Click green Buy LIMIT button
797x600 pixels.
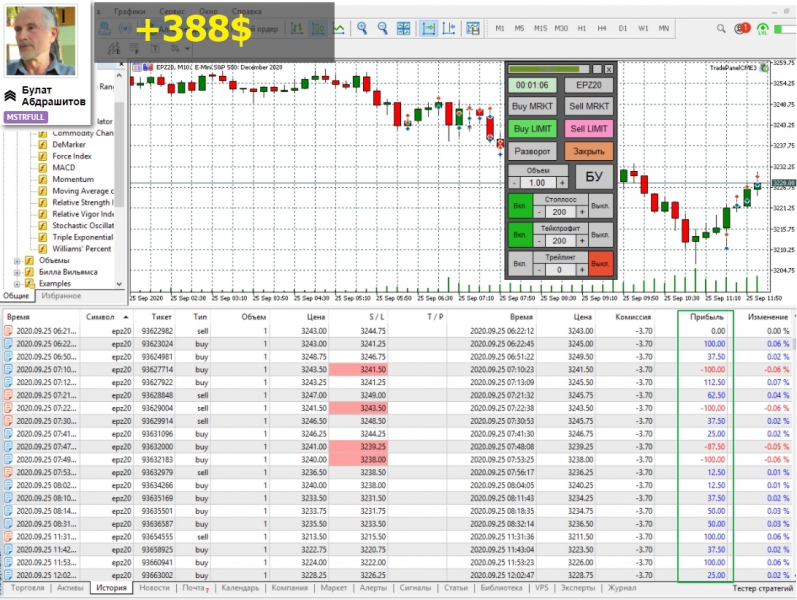coord(532,129)
